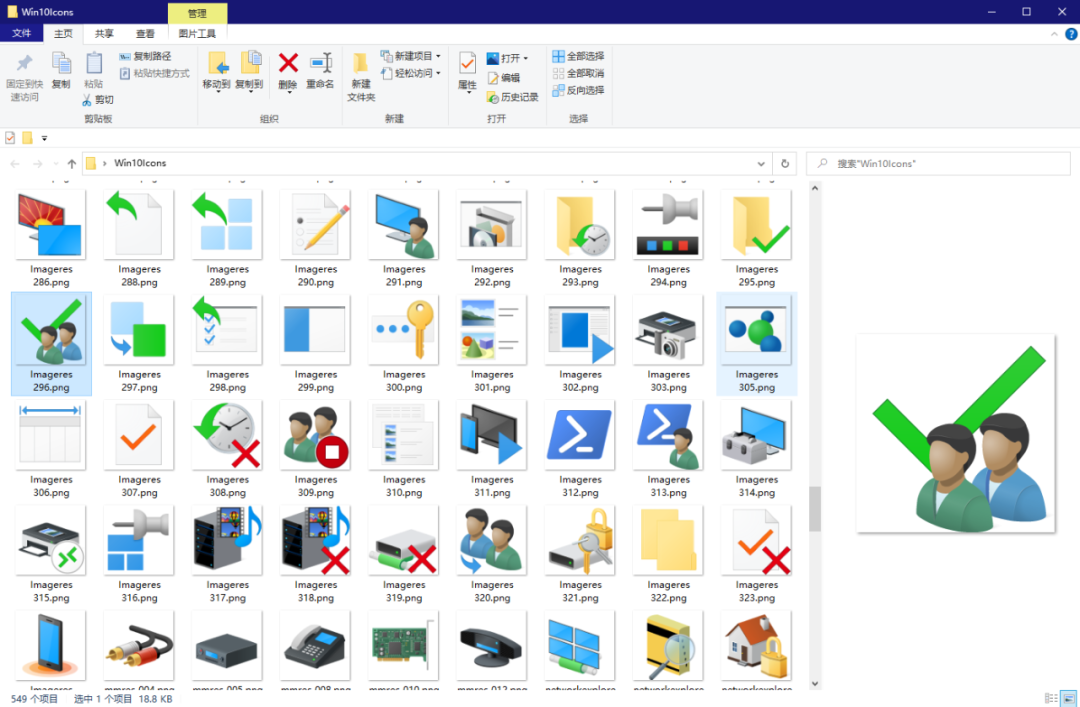This screenshot has width=1080, height=707.
Task: Open the File (文件) menu
Action: [21, 33]
